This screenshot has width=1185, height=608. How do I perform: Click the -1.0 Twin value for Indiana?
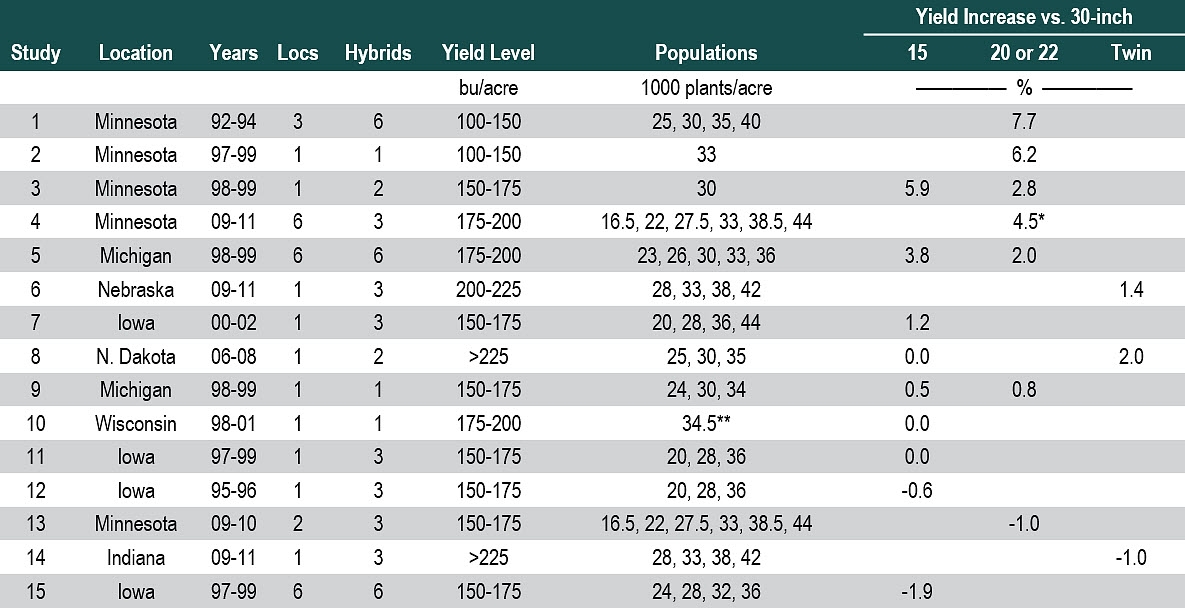1131,557
